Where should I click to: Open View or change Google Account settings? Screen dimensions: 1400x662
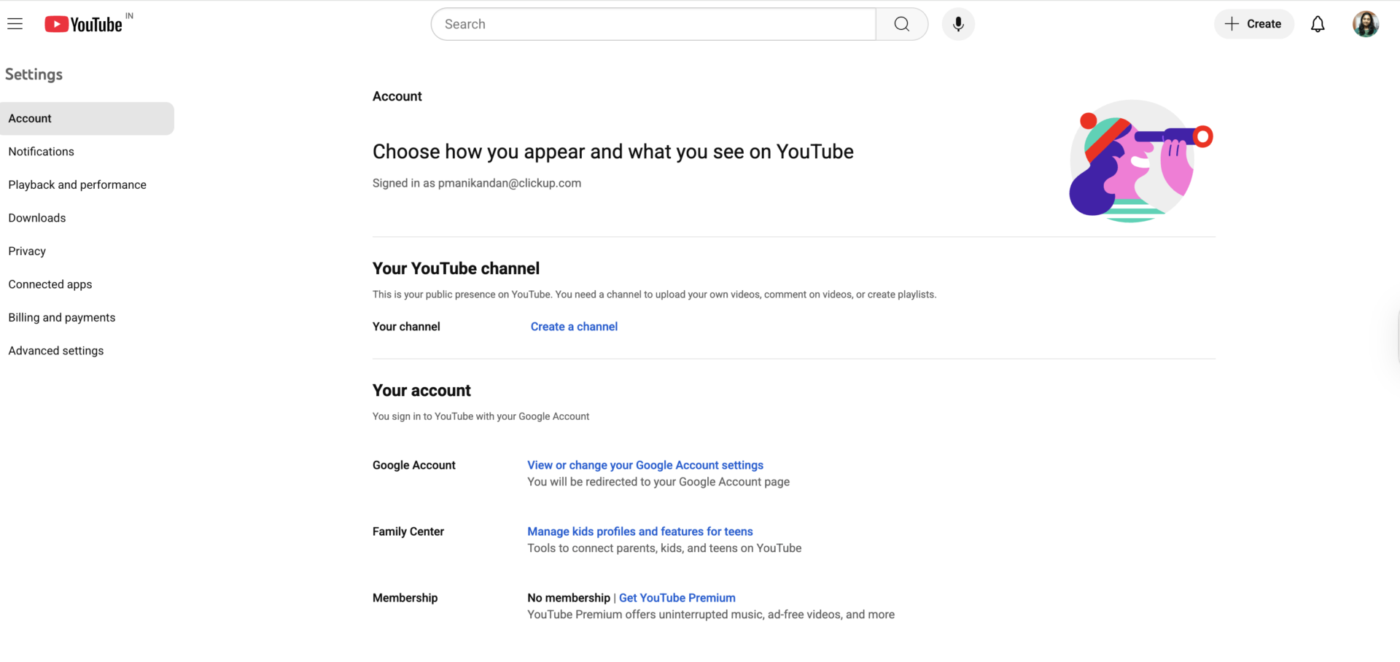point(645,465)
